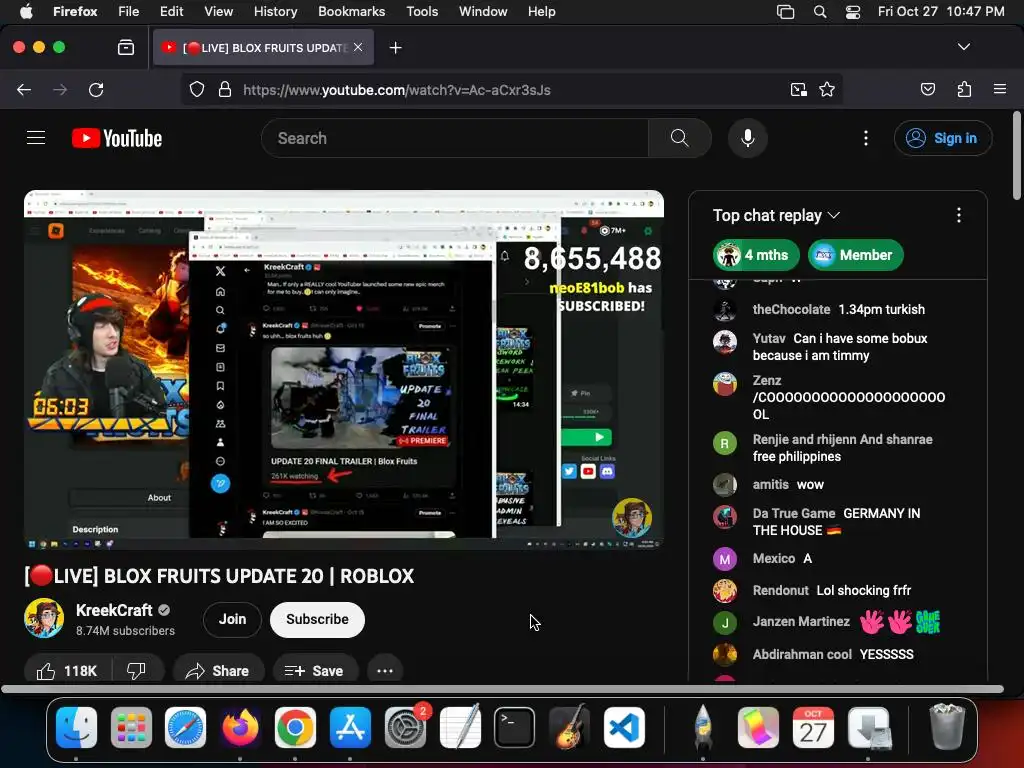Open chat replay options three-dot menu
The width and height of the screenshot is (1024, 768).
coord(958,215)
